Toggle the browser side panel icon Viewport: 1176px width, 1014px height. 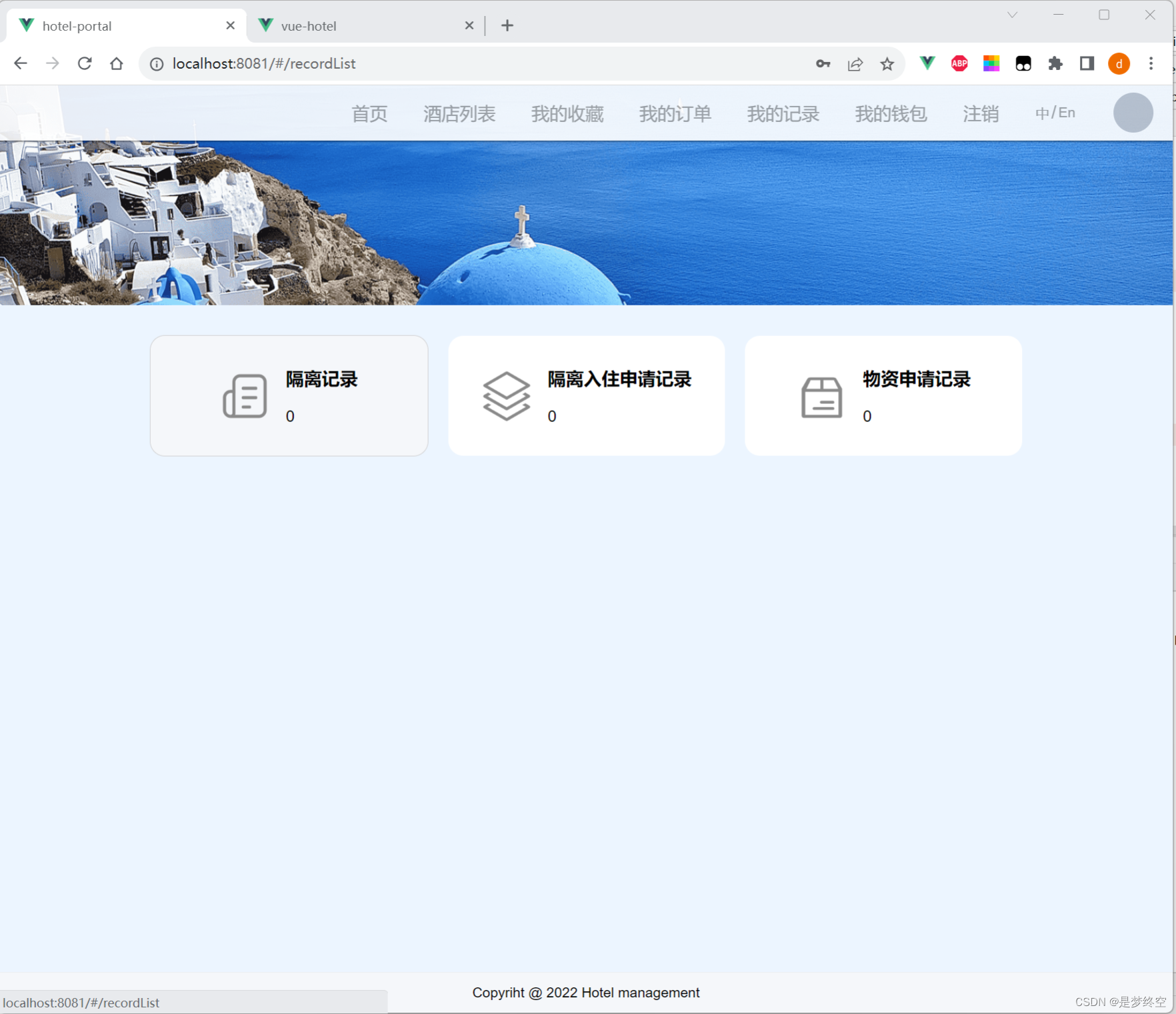(x=1087, y=63)
